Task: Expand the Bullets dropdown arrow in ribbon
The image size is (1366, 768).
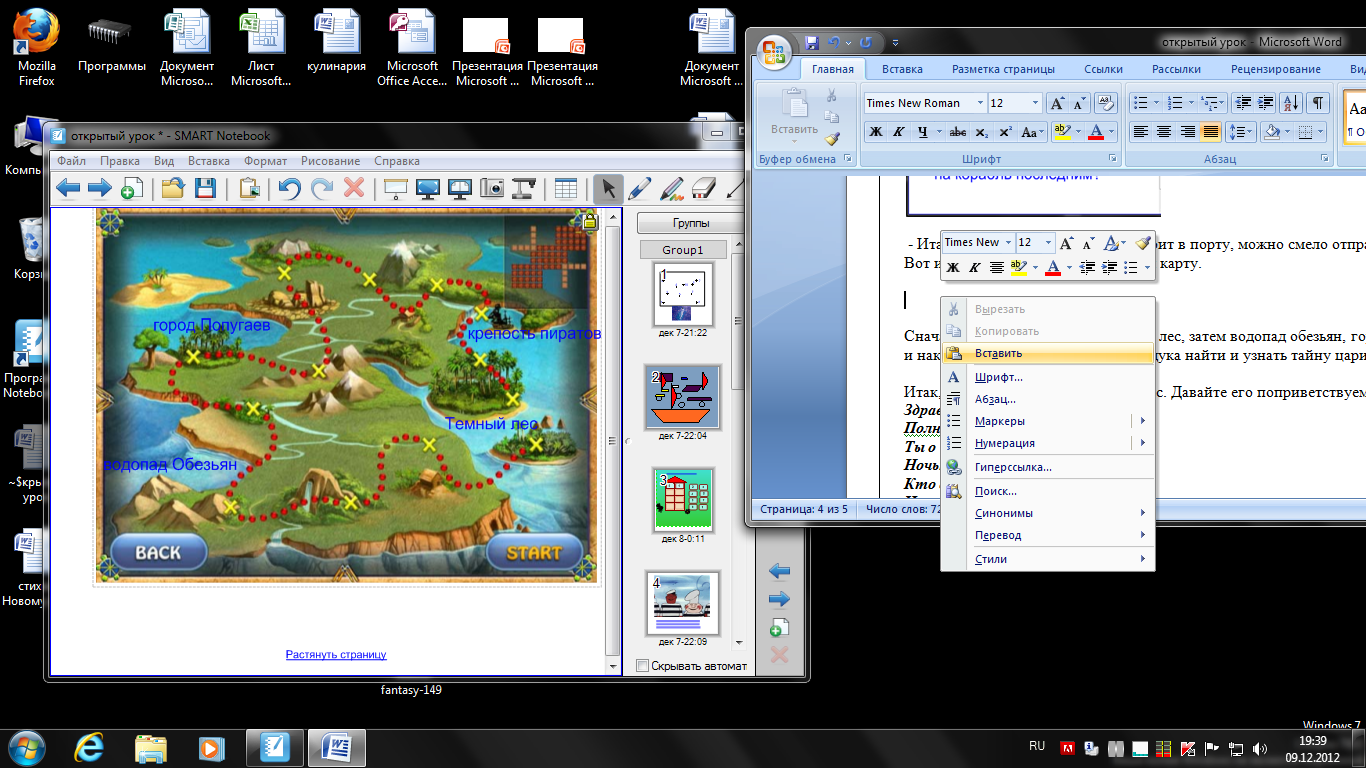Action: [1156, 103]
